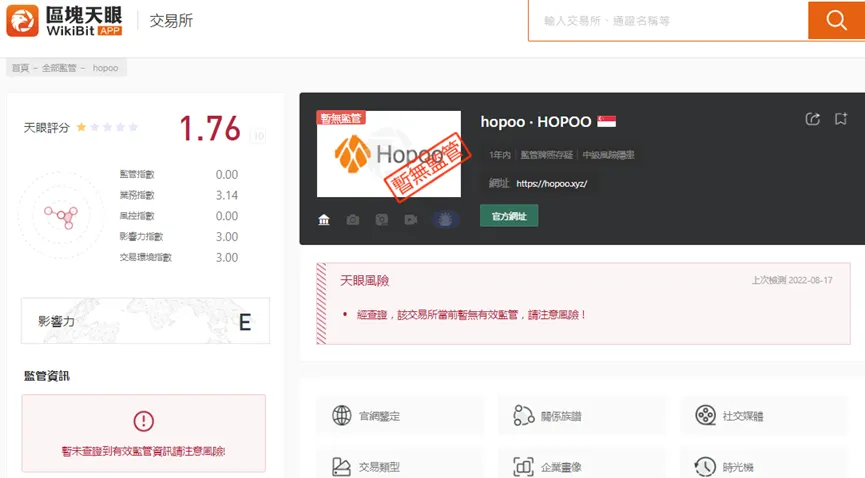Click the 官方網址 green button
Screen dimensions: 865x478
coord(509,216)
